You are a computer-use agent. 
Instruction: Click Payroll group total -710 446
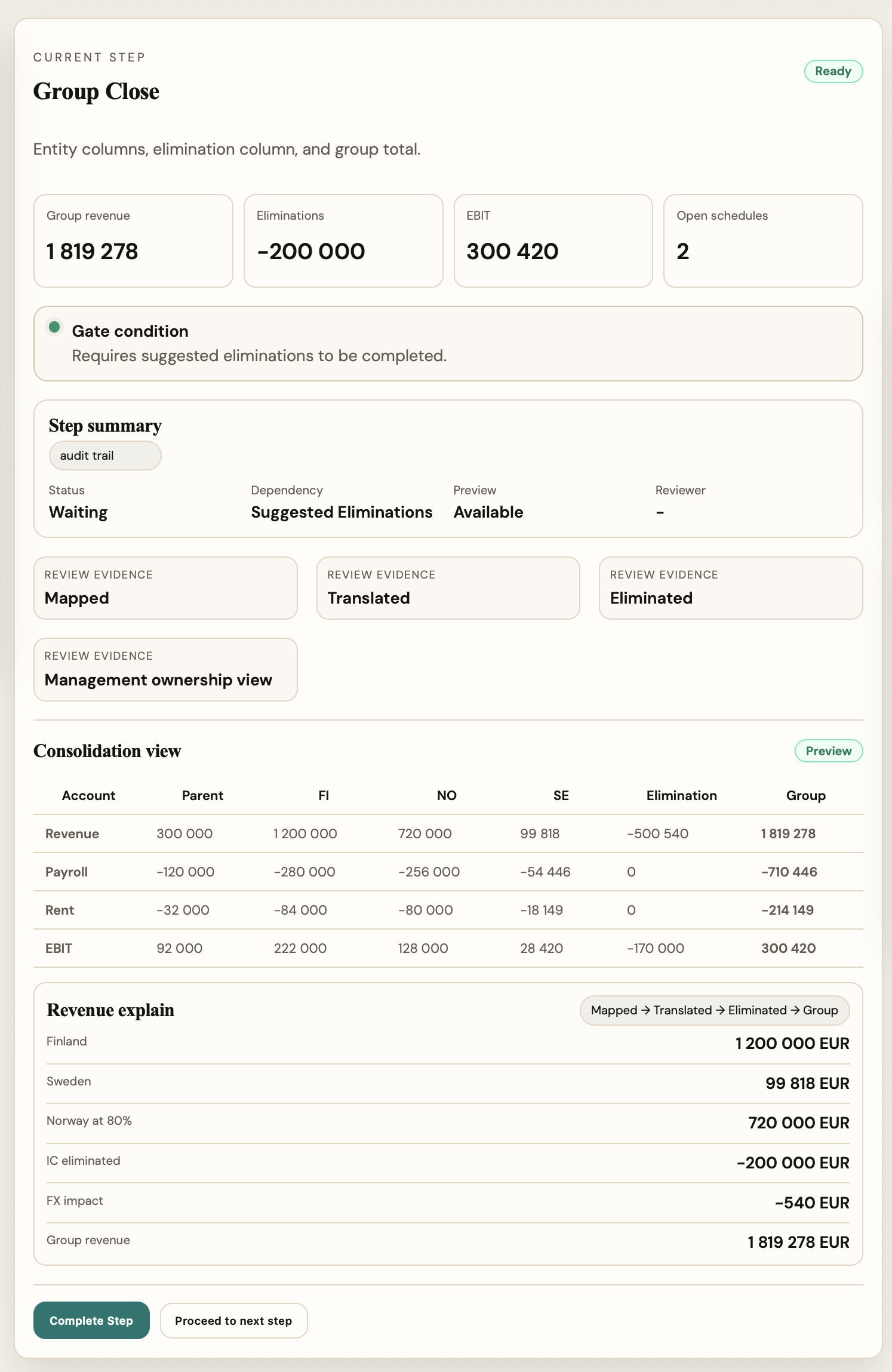pyautogui.click(x=789, y=872)
